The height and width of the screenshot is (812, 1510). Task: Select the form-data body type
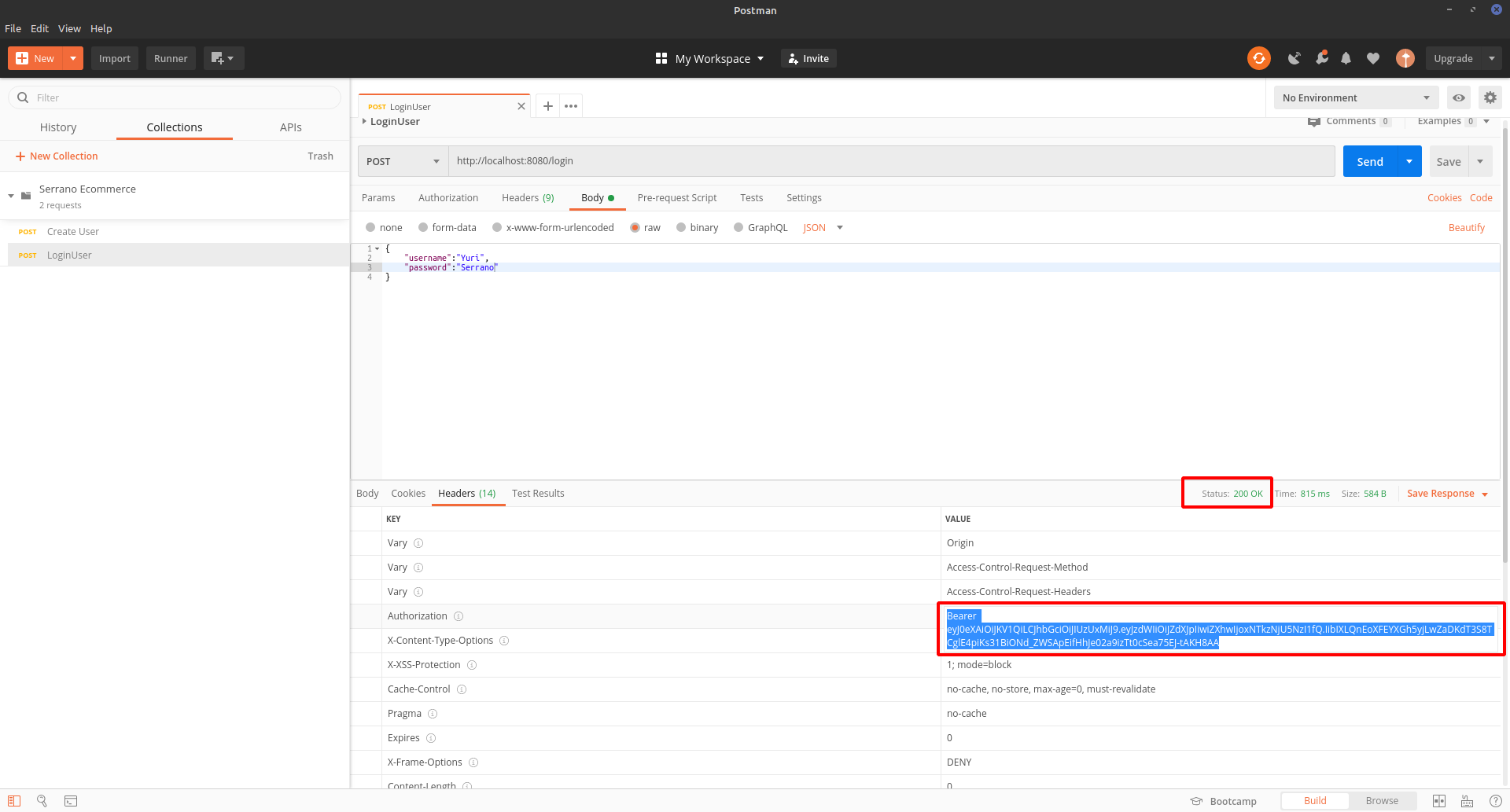point(423,228)
